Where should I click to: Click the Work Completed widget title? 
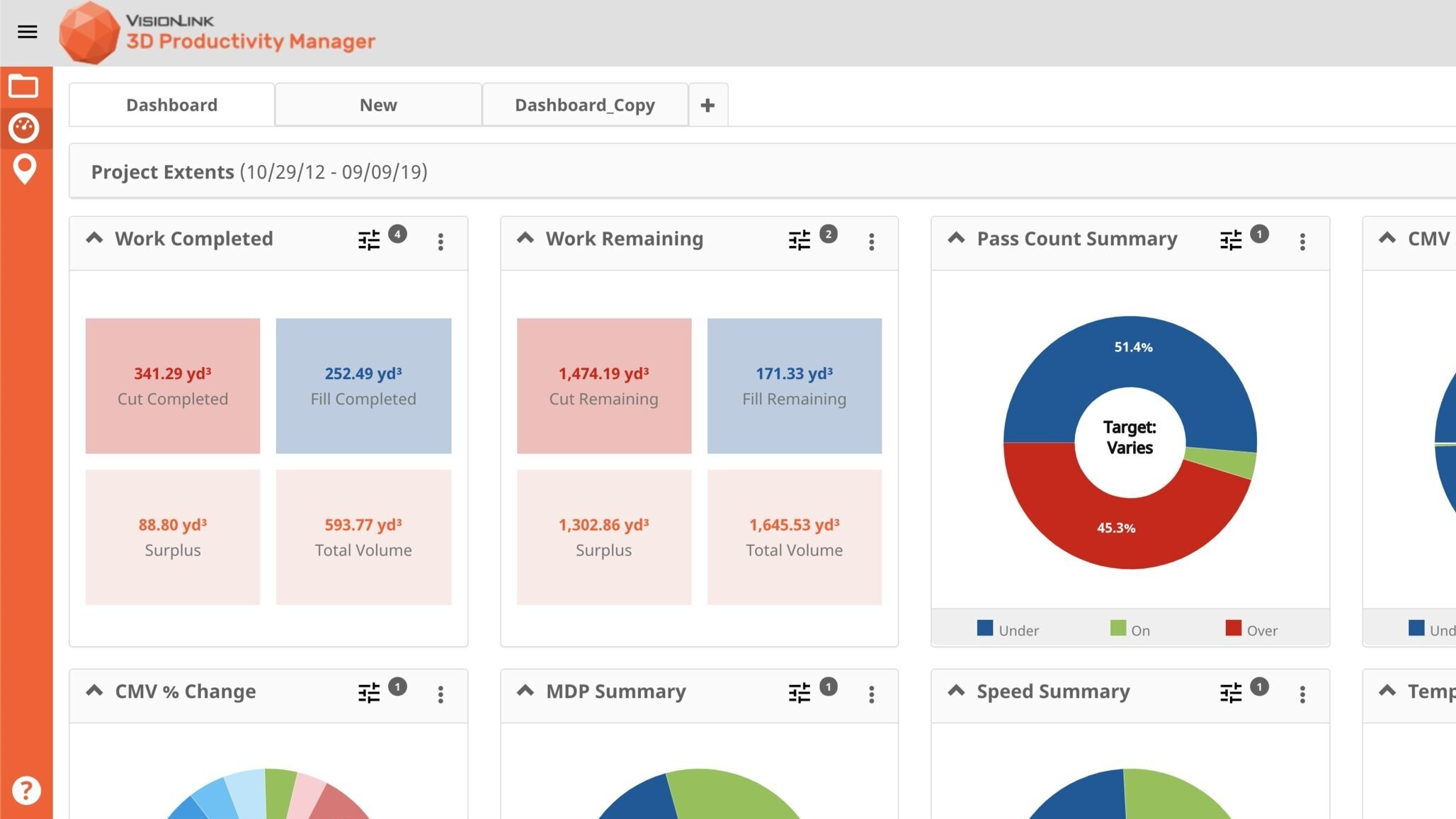194,239
